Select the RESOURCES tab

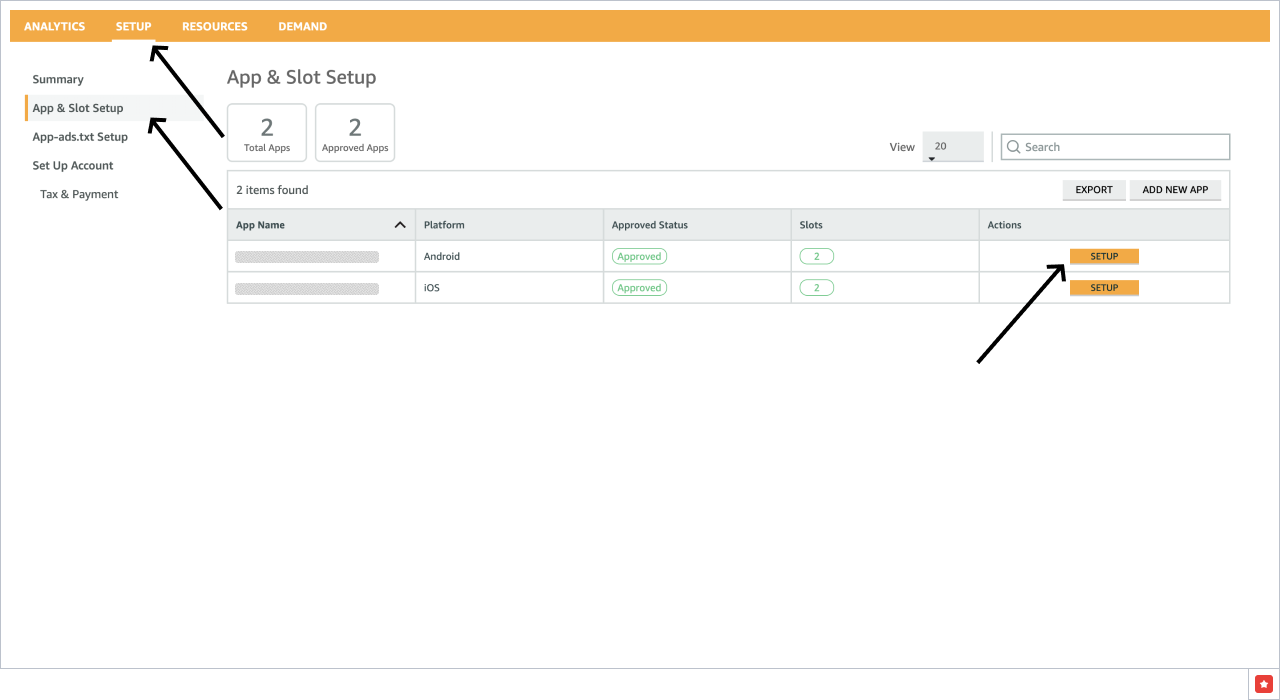[214, 26]
